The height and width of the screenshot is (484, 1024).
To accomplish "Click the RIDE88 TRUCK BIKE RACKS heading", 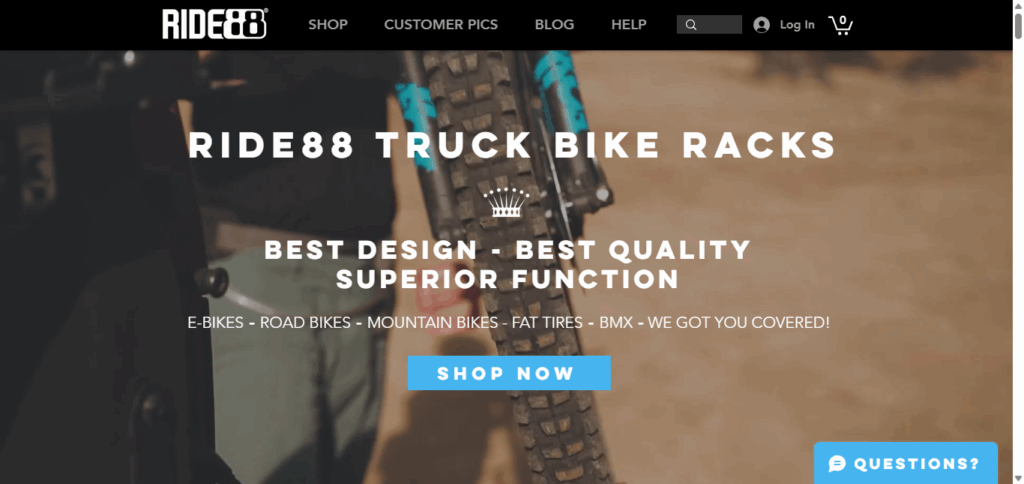I will [513, 145].
